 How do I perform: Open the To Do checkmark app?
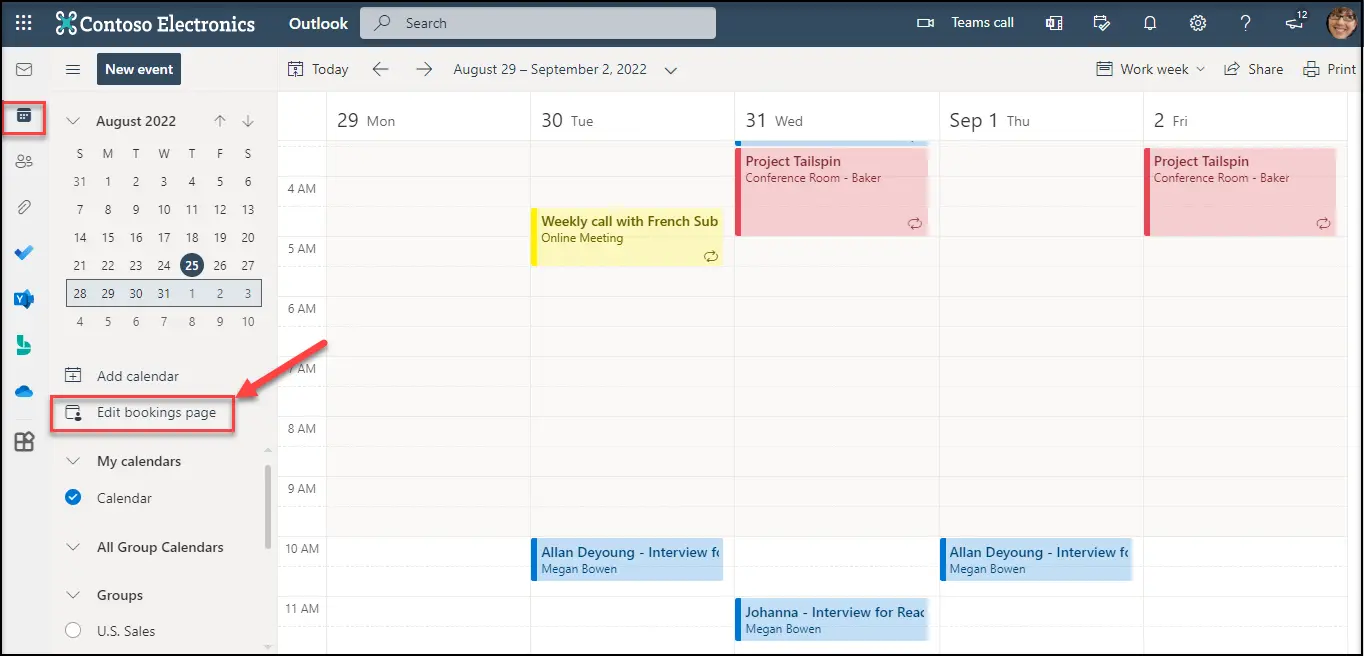coord(24,252)
